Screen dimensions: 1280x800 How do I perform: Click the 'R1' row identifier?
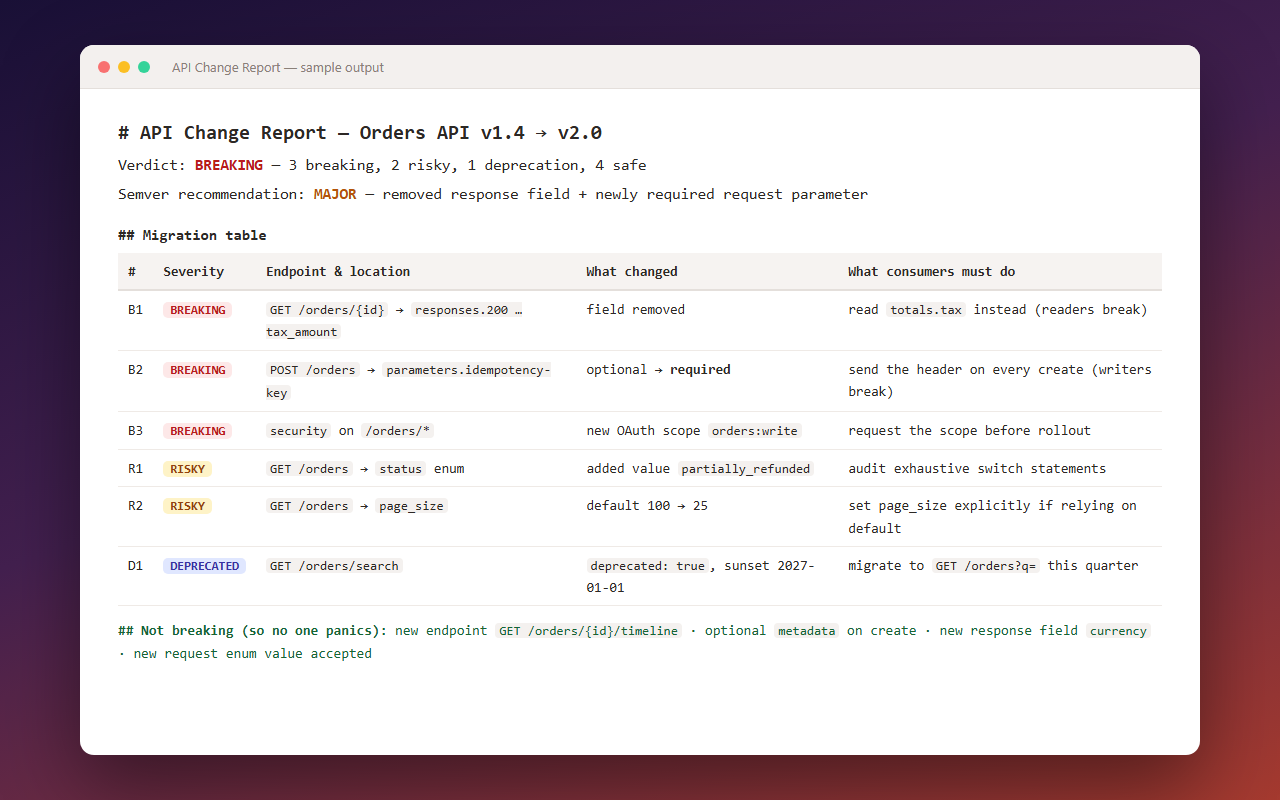pos(135,469)
